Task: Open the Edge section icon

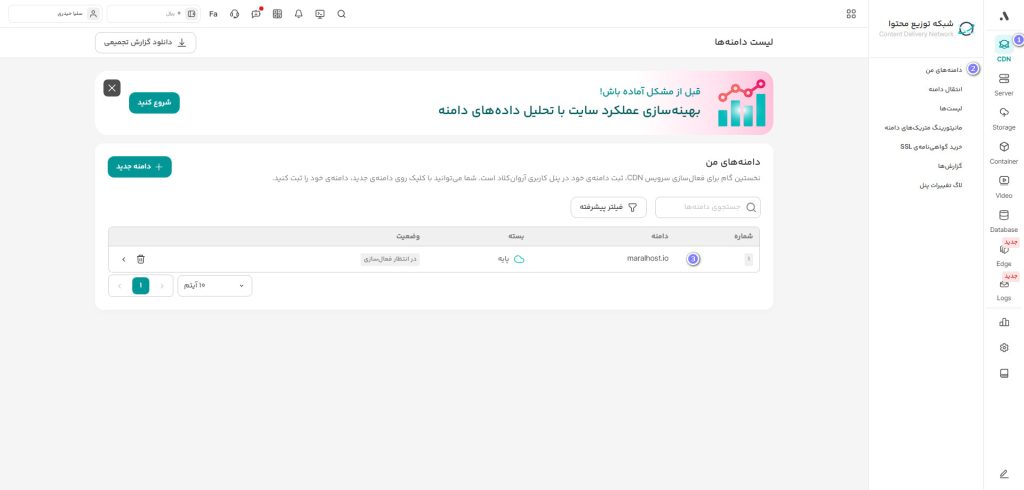Action: pyautogui.click(x=1004, y=249)
